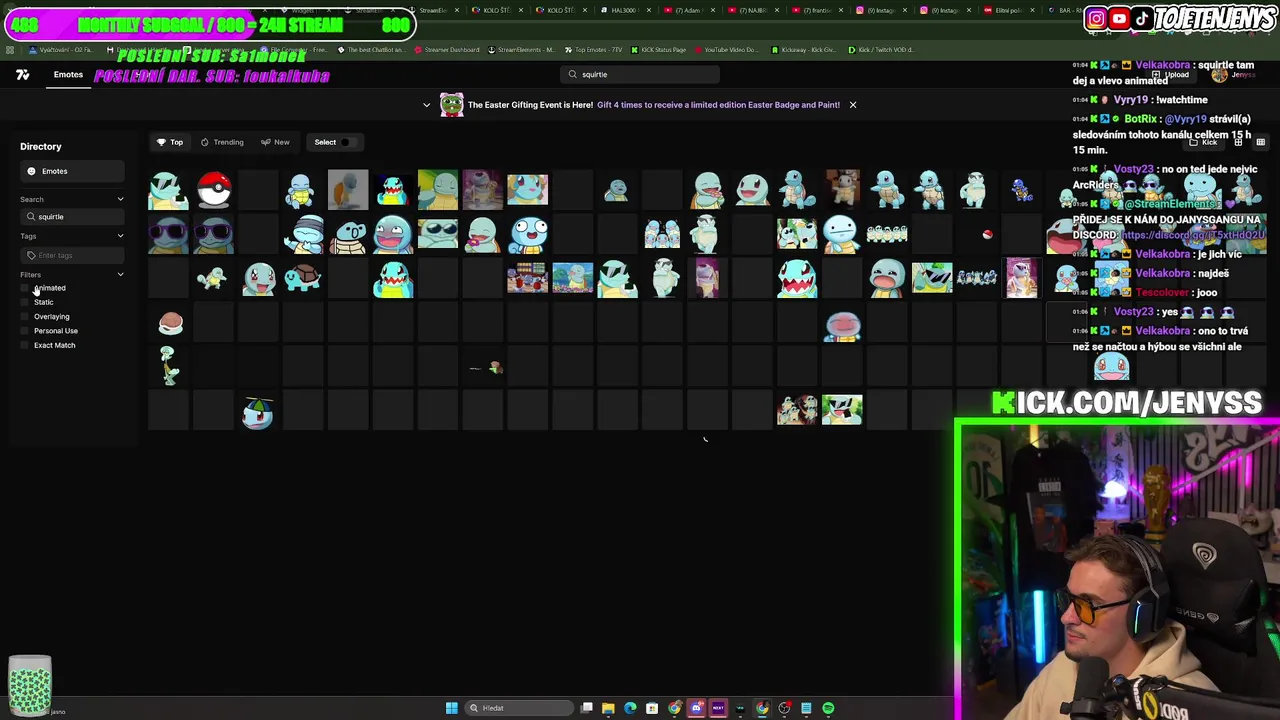Image resolution: width=1280 pixels, height=720 pixels.
Task: Collapse the Tags section chevron
Action: click(x=120, y=236)
